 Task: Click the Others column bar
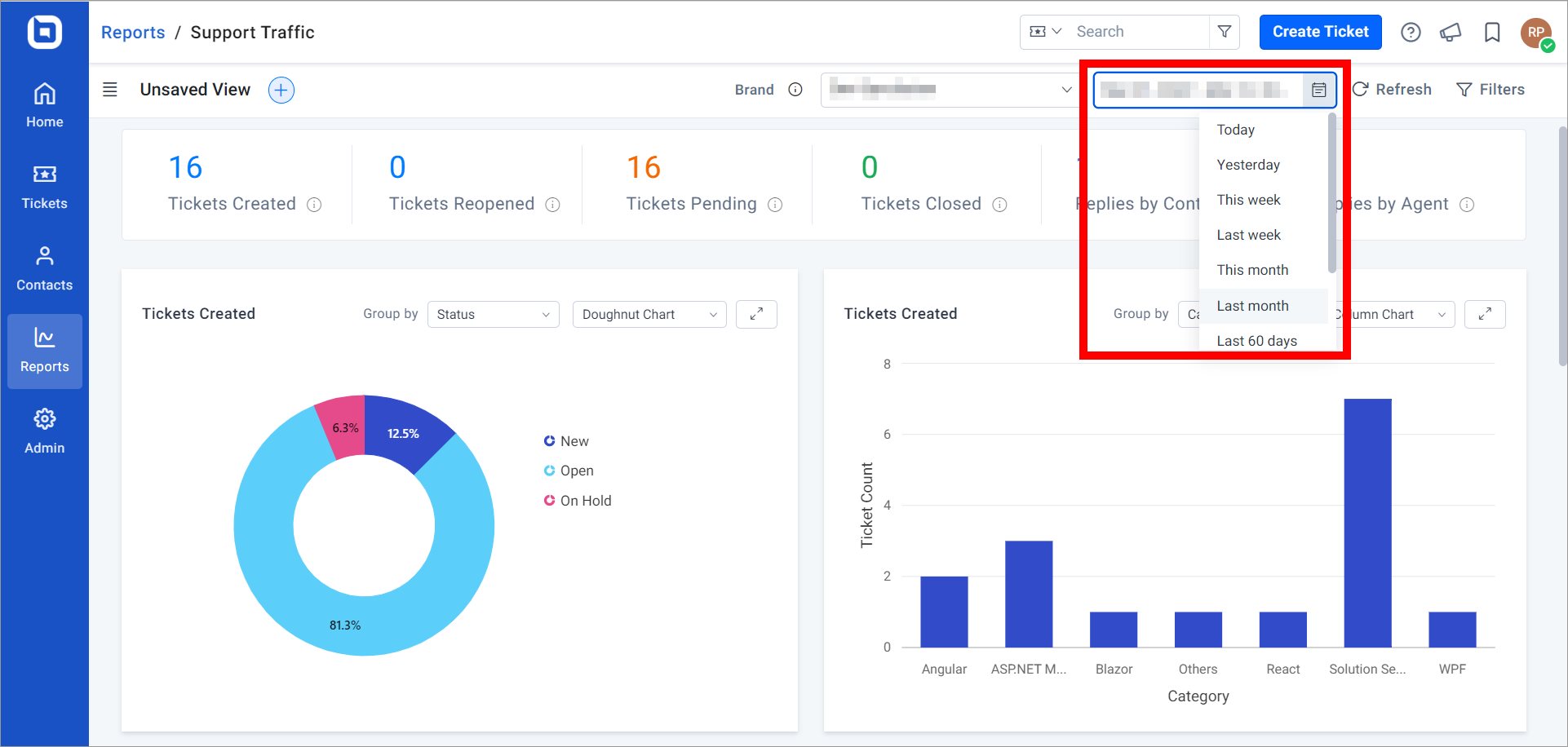(x=1198, y=630)
